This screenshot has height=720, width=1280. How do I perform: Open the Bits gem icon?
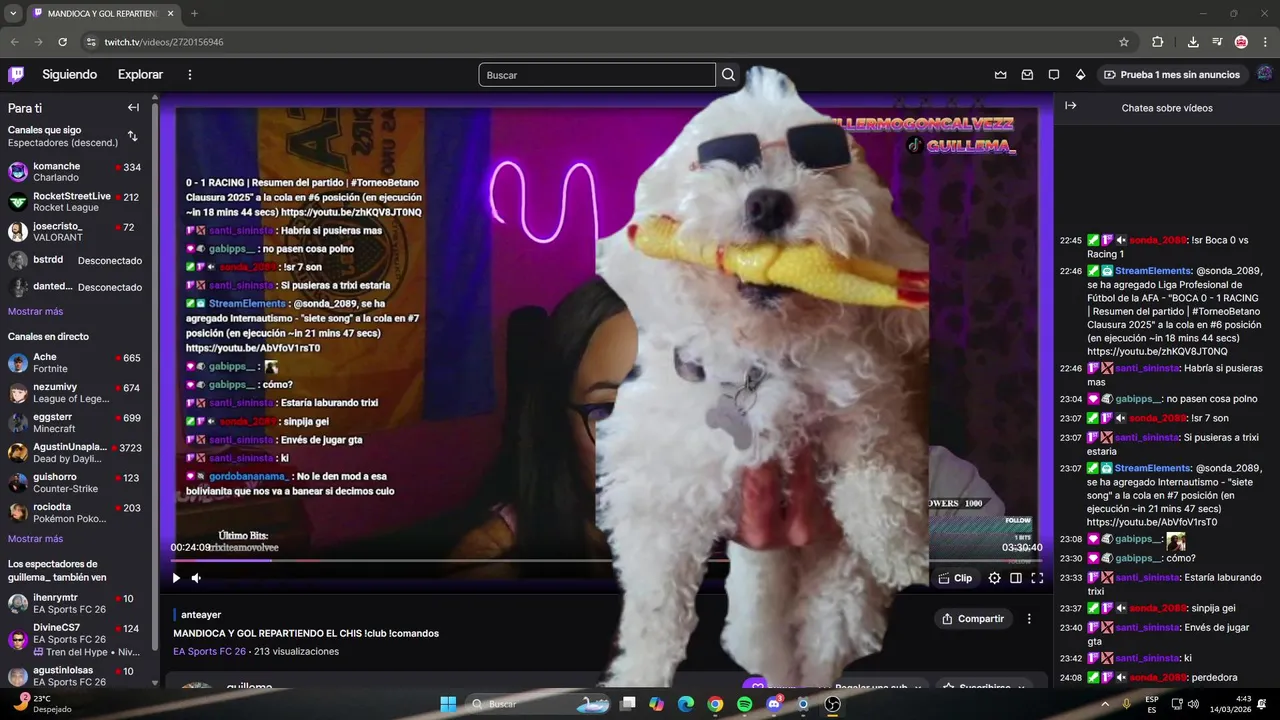1080,75
